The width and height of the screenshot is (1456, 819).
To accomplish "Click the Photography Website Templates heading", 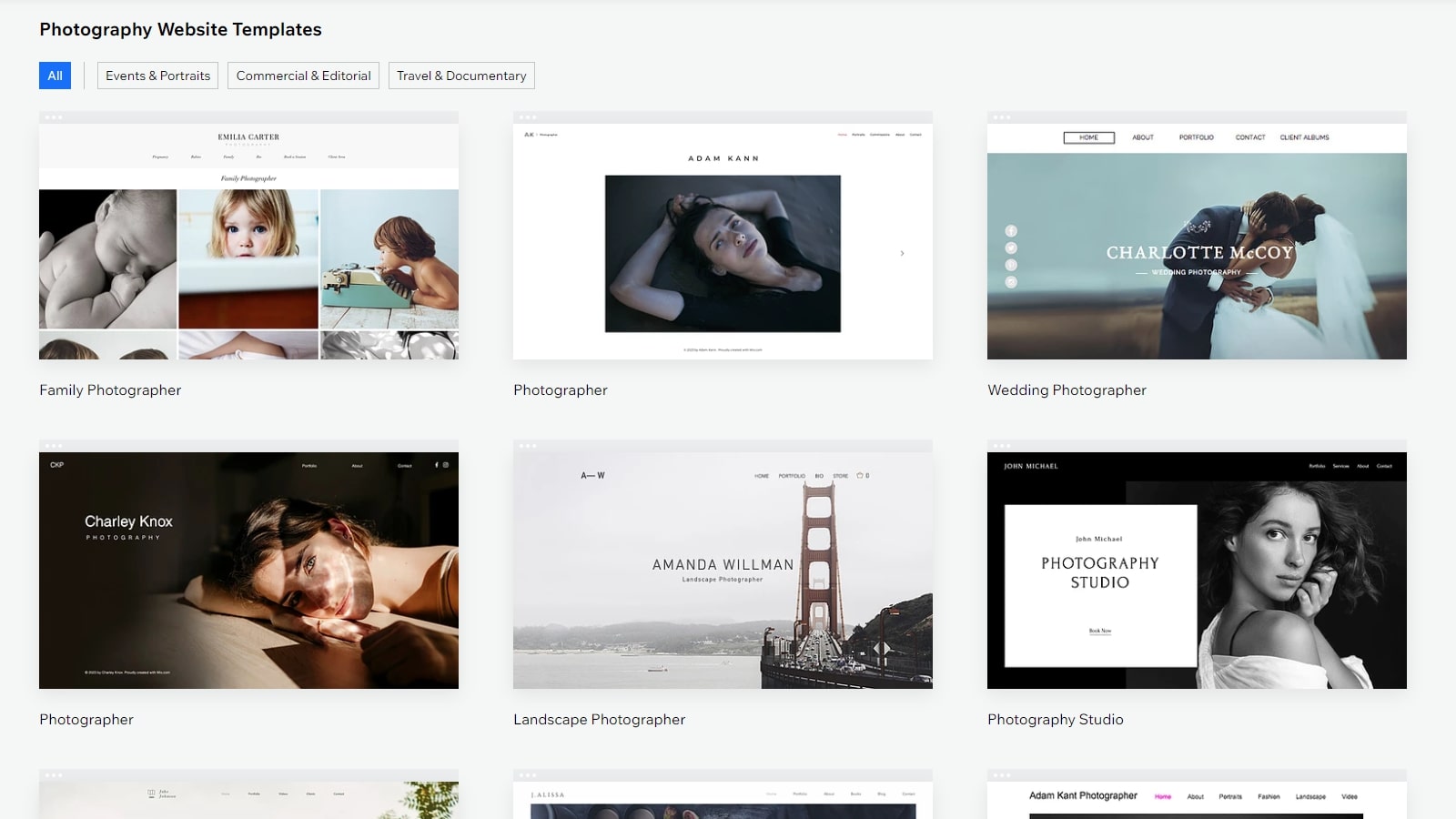I will [180, 29].
